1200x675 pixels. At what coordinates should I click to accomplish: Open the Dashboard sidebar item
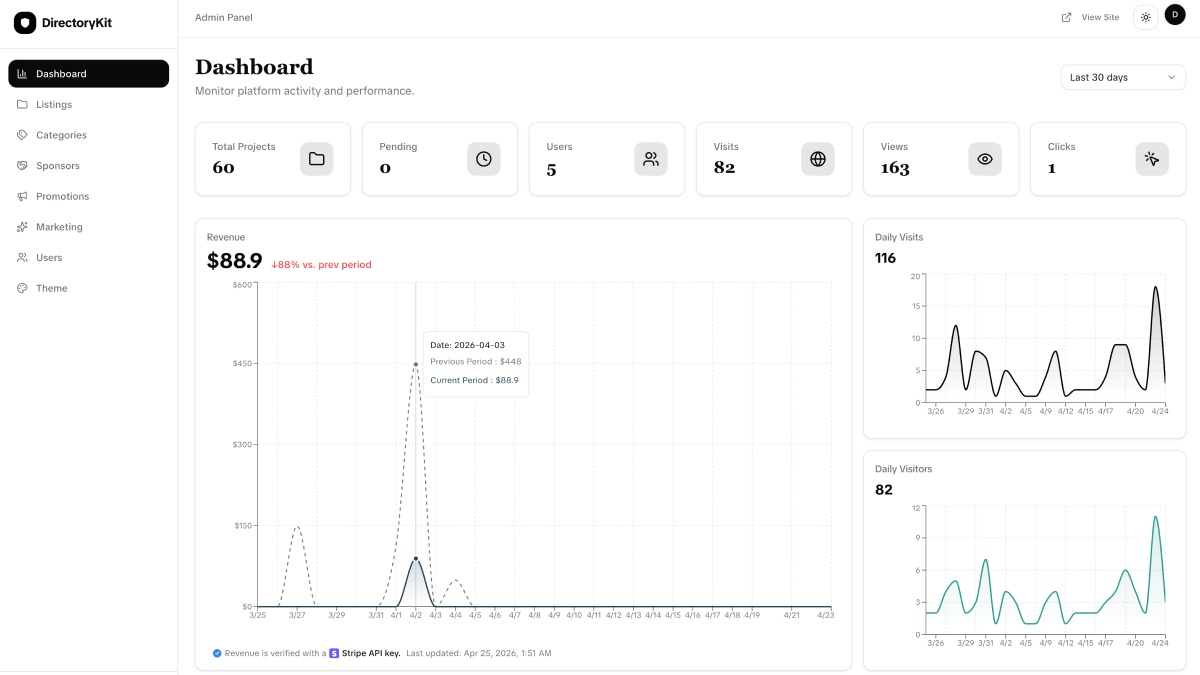(x=88, y=74)
